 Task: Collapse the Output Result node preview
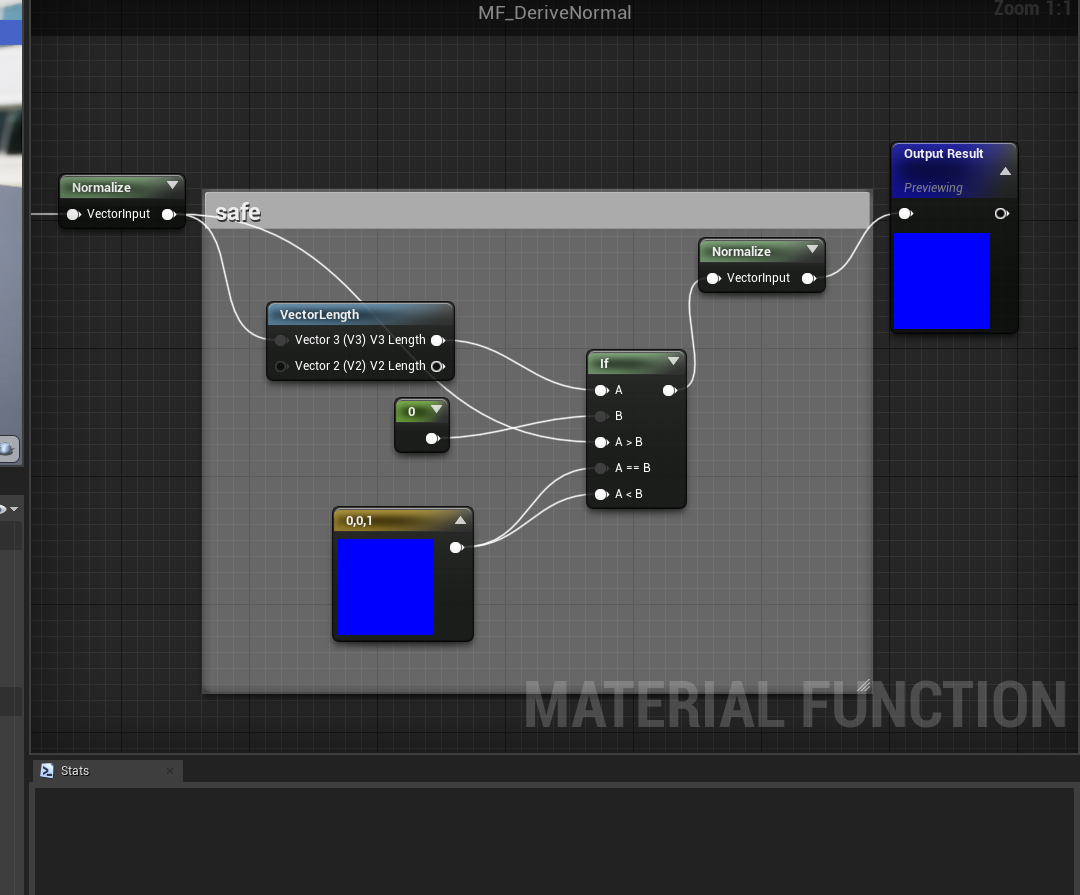coord(1005,172)
